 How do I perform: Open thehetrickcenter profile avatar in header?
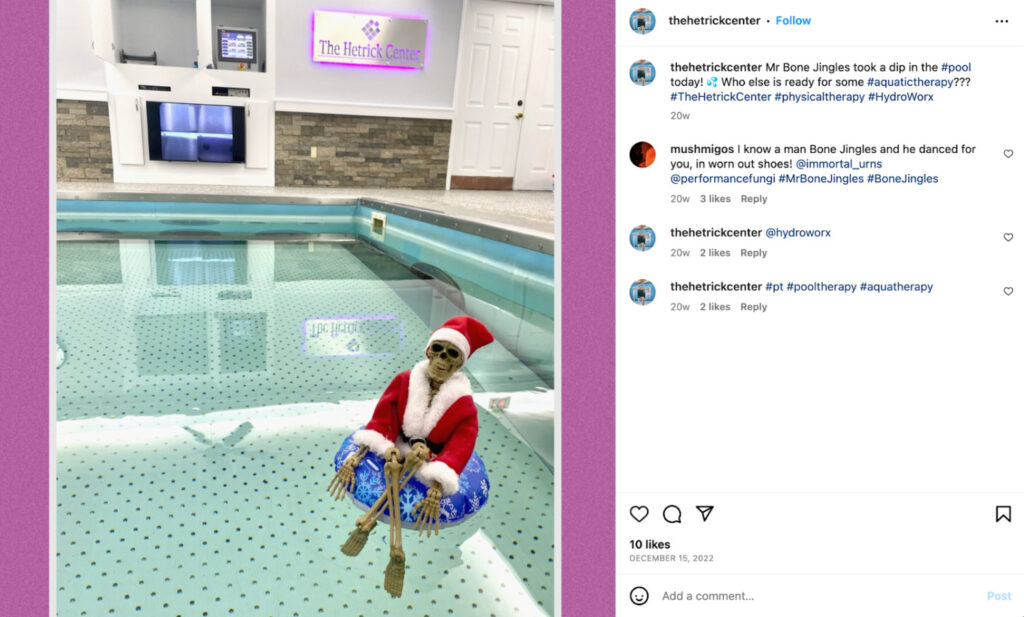tap(642, 21)
